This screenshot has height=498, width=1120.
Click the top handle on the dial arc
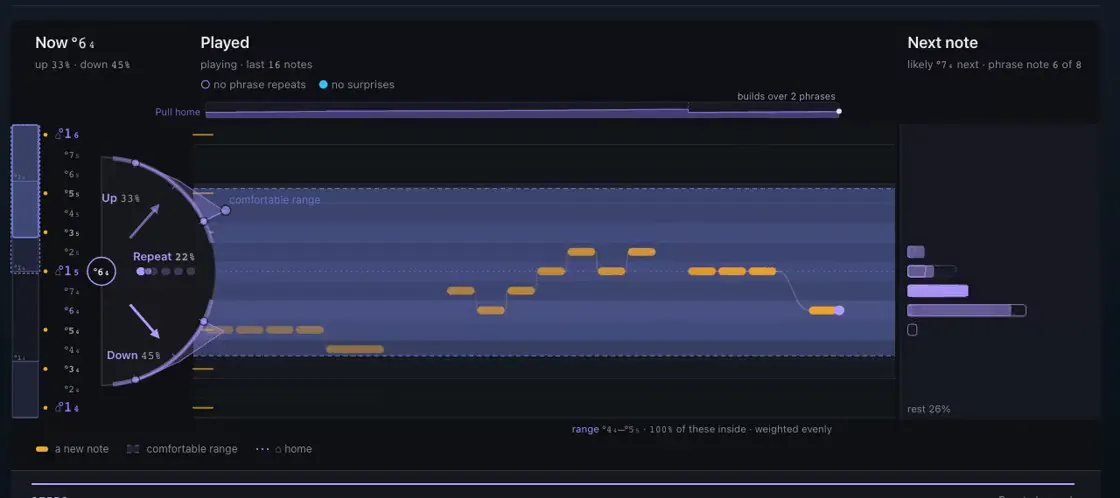(x=135, y=163)
